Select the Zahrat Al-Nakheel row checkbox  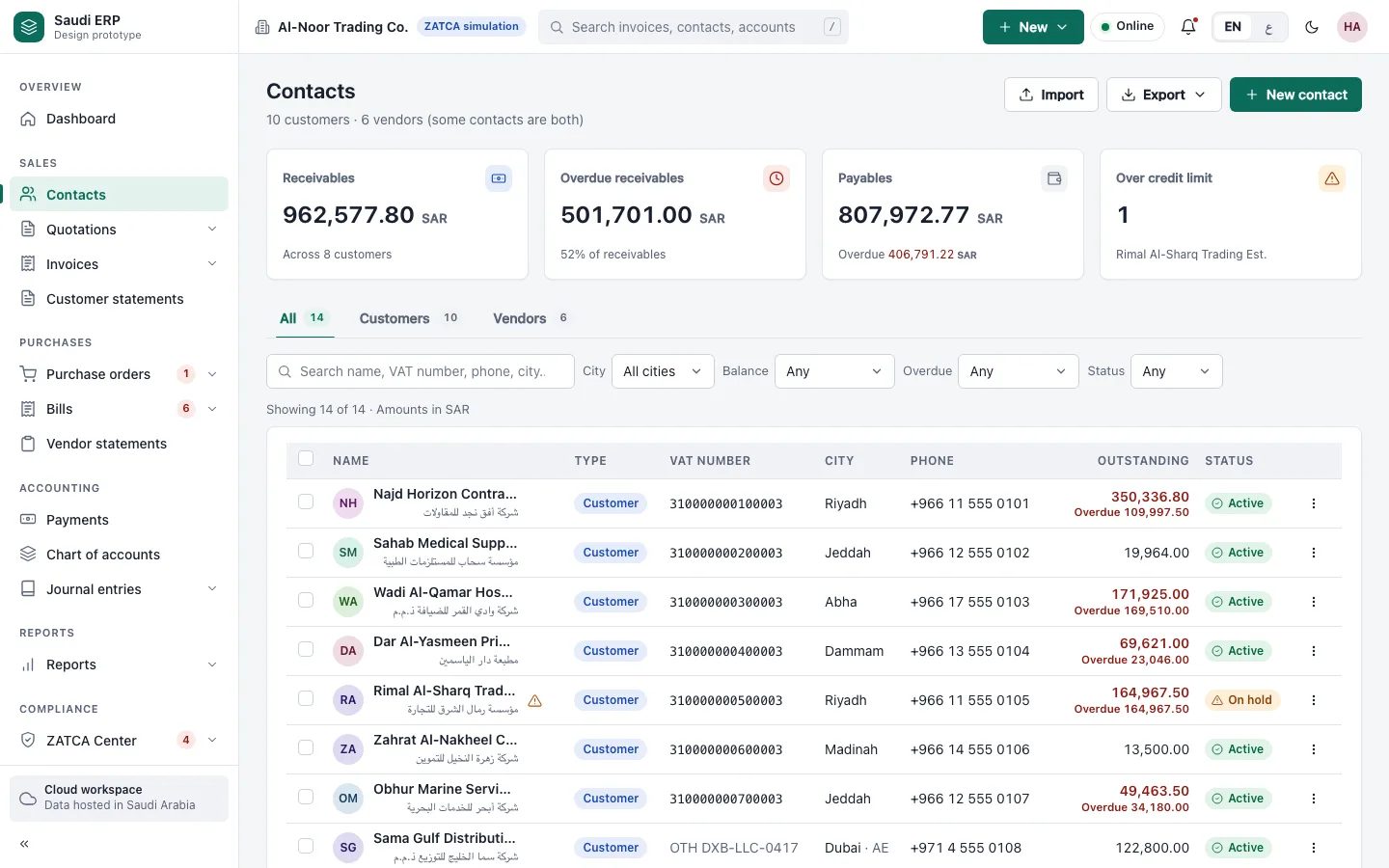pyautogui.click(x=306, y=747)
